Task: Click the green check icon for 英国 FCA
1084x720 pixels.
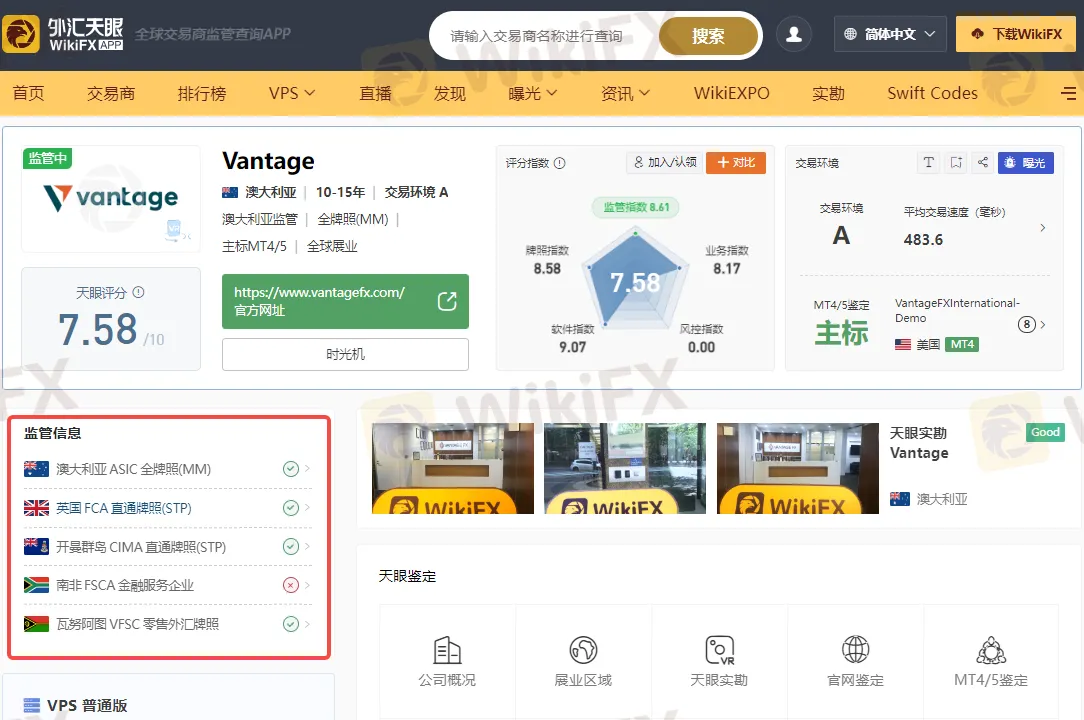Action: tap(291, 508)
